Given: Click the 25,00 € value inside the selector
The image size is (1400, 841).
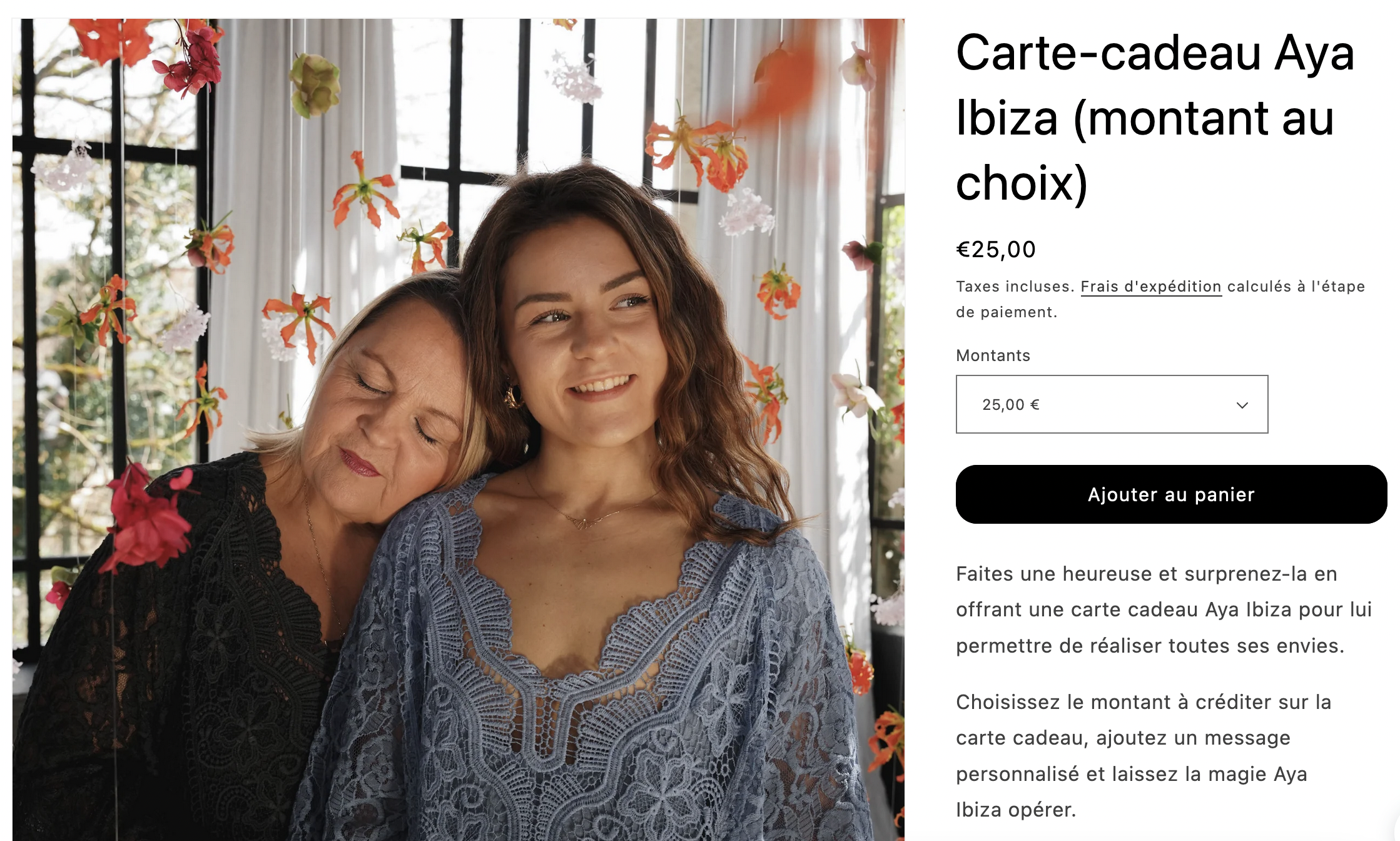Looking at the screenshot, I should coord(1011,405).
